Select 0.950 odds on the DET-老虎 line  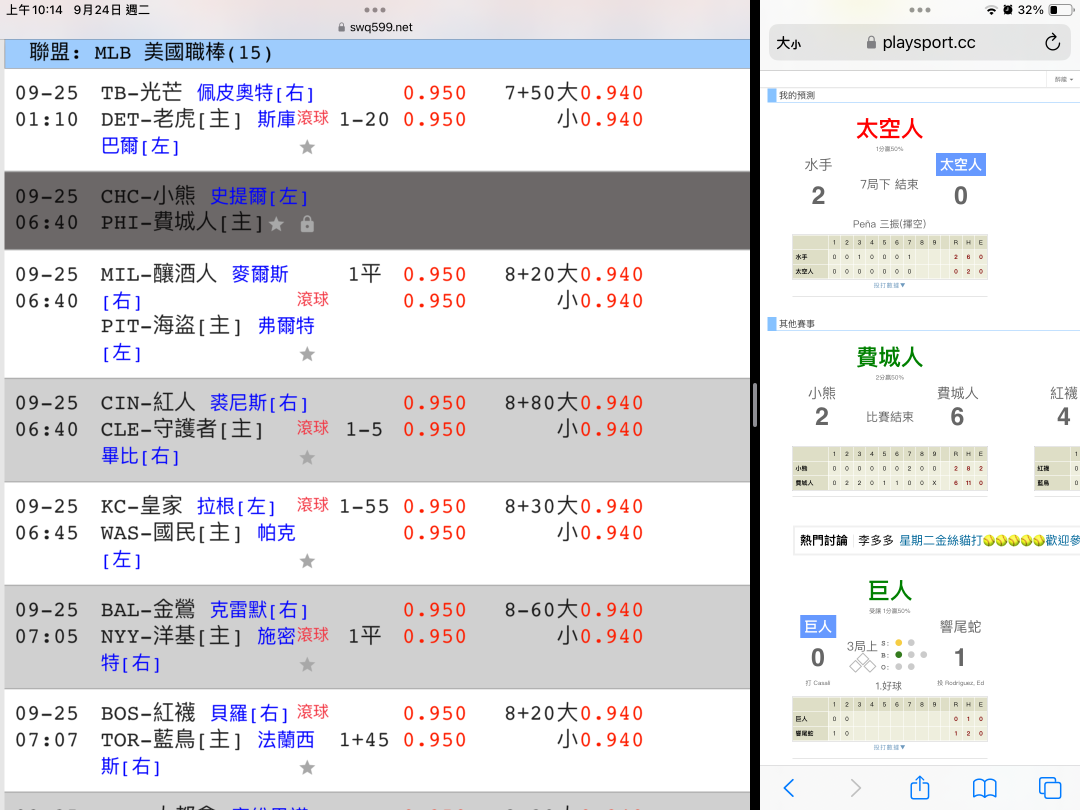coord(435,119)
